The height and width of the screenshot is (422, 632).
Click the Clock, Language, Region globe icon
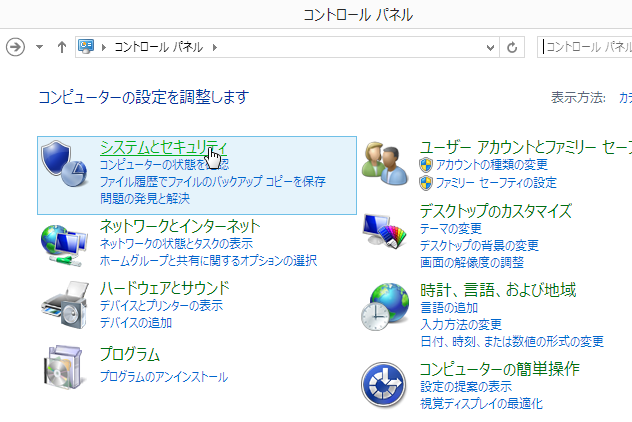click(385, 307)
